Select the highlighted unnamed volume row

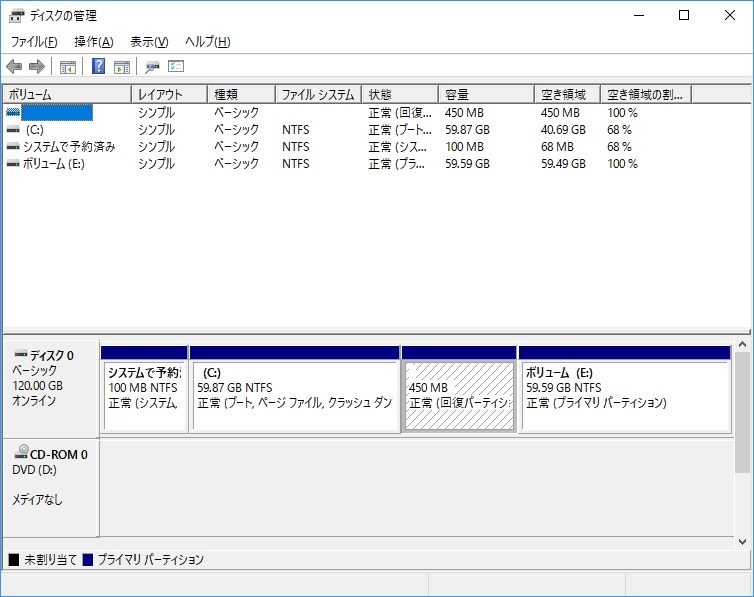[x=57, y=112]
